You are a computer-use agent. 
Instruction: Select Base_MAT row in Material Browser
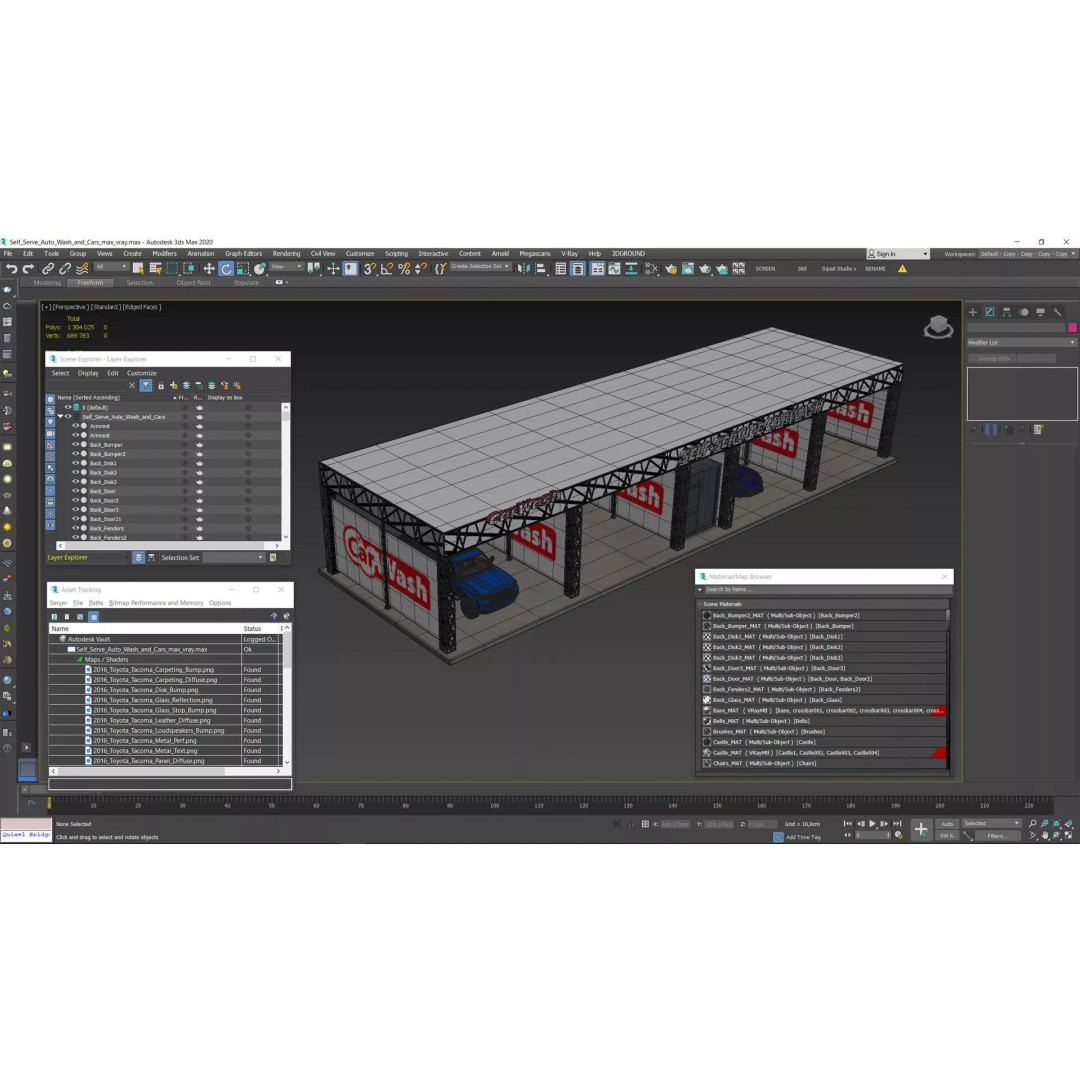[x=824, y=710]
